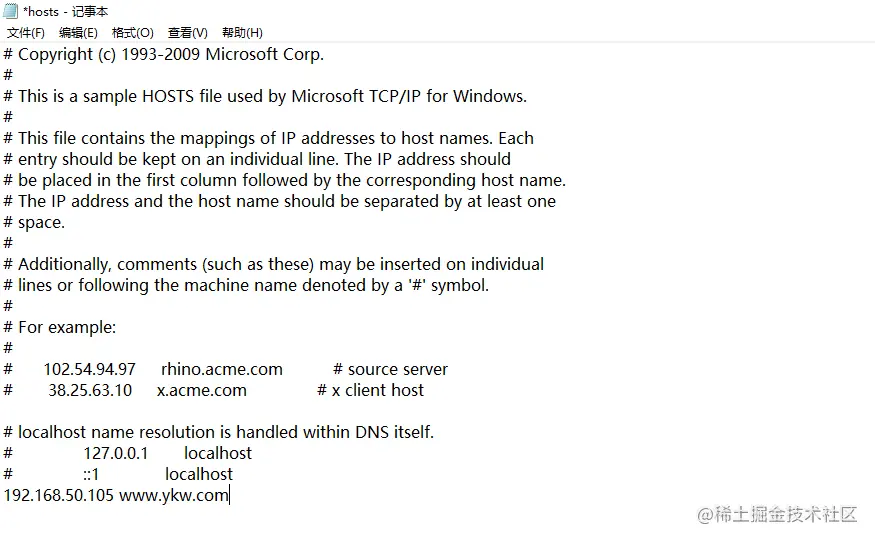Click the Notepad icon in title bar
This screenshot has height=542, width=875.
[11, 11]
